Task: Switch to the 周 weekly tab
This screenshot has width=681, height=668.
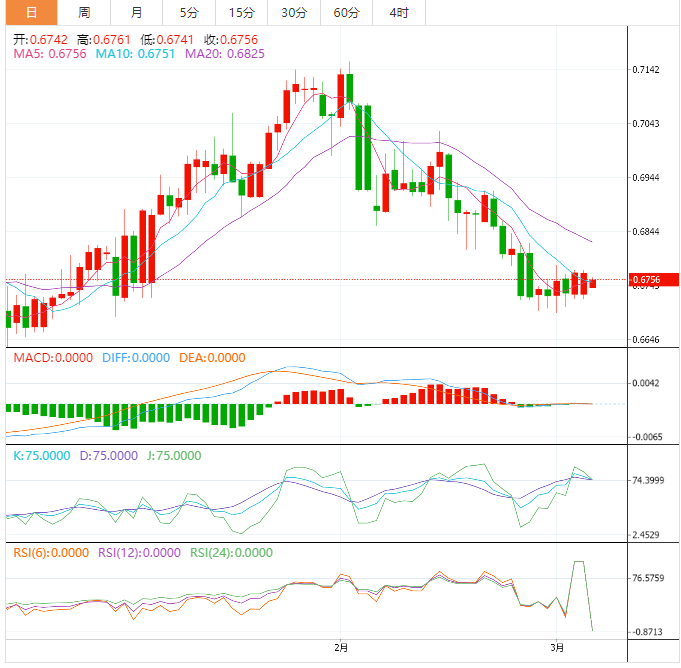Action: click(84, 12)
